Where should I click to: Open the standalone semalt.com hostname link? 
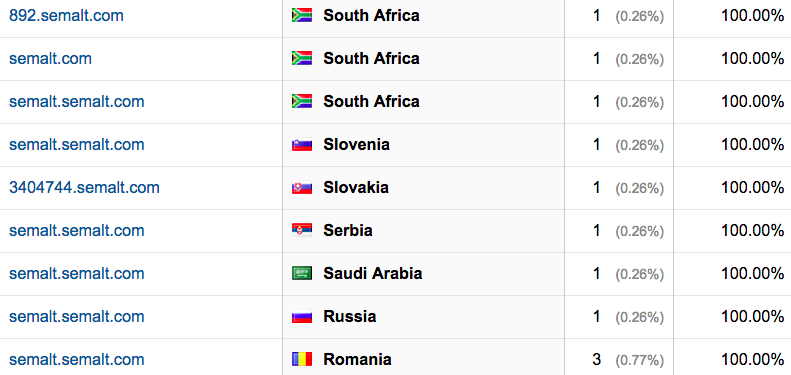[x=50, y=59]
